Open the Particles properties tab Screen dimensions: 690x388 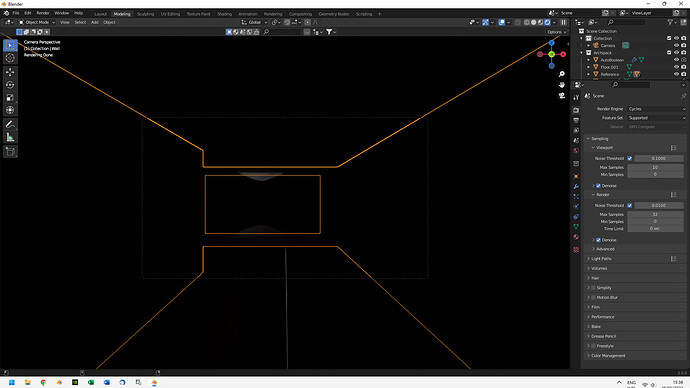pos(576,197)
